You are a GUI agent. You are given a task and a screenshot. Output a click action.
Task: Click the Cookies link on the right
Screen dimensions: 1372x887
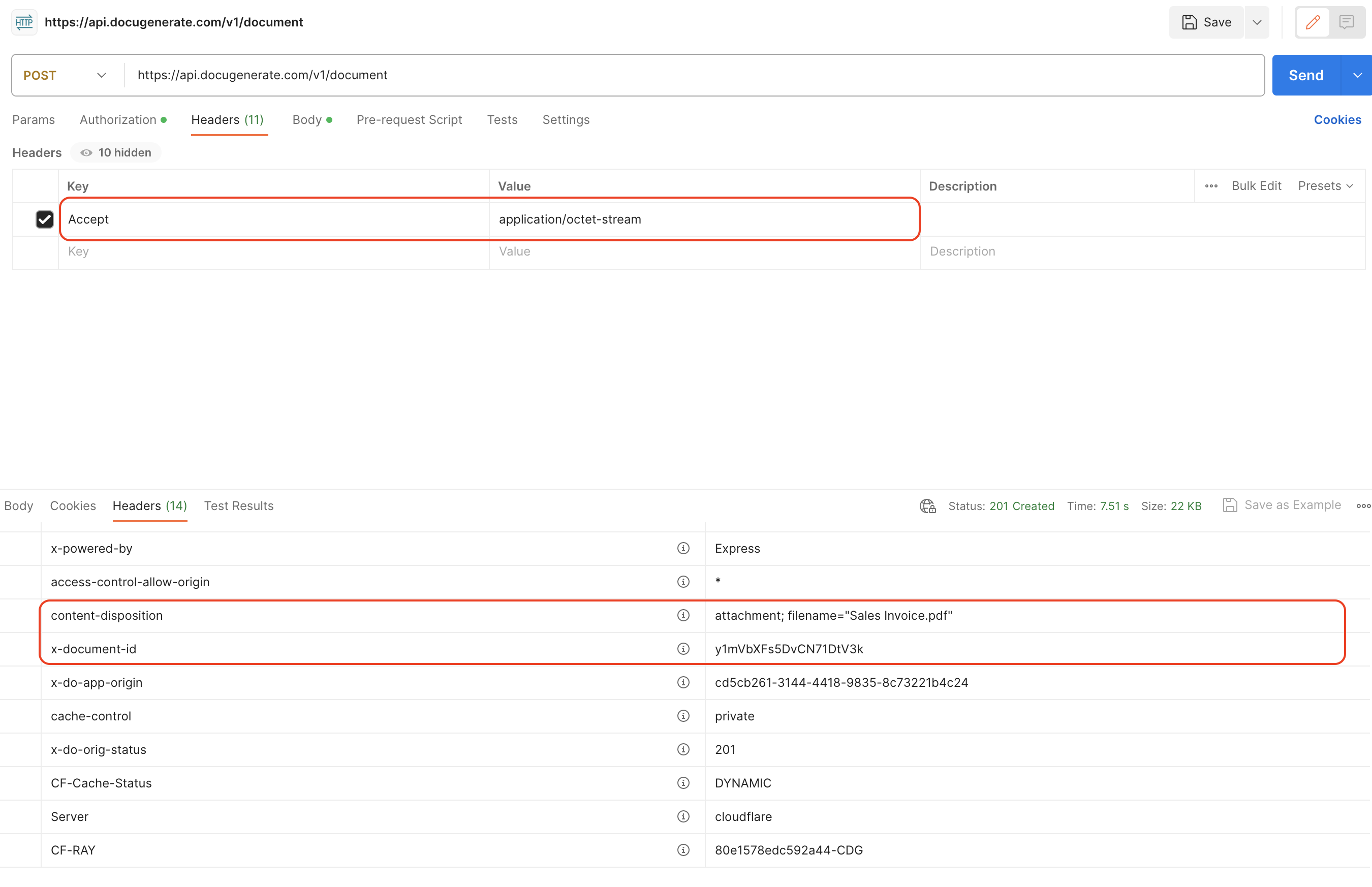pyautogui.click(x=1337, y=119)
